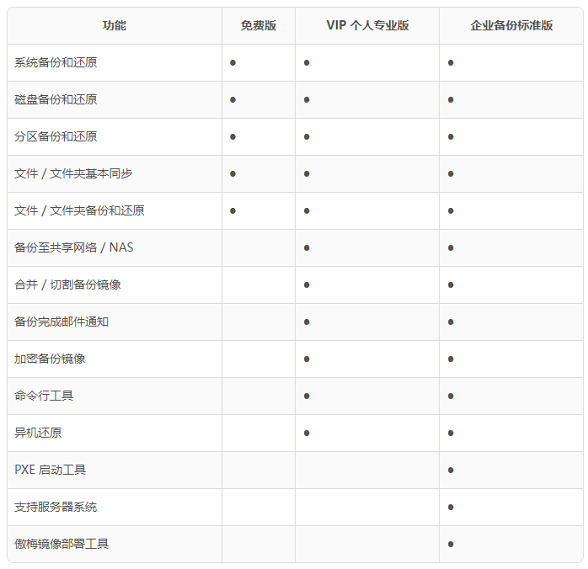Select the 加密备份镜像 row label
The image size is (588, 569).
pos(50,359)
